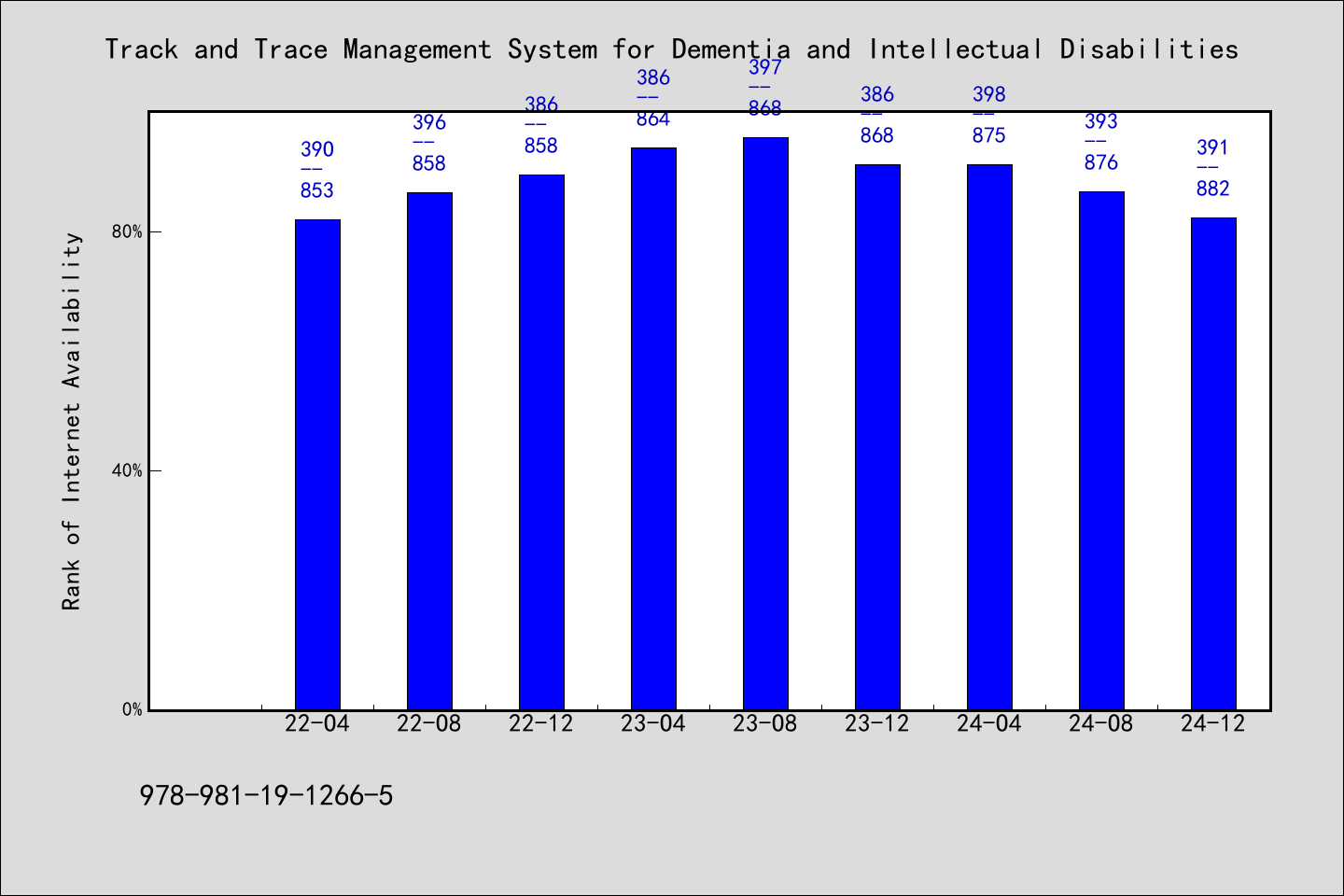Click the 80% y-axis tick label
Image resolution: width=1344 pixels, height=896 pixels.
[127, 231]
